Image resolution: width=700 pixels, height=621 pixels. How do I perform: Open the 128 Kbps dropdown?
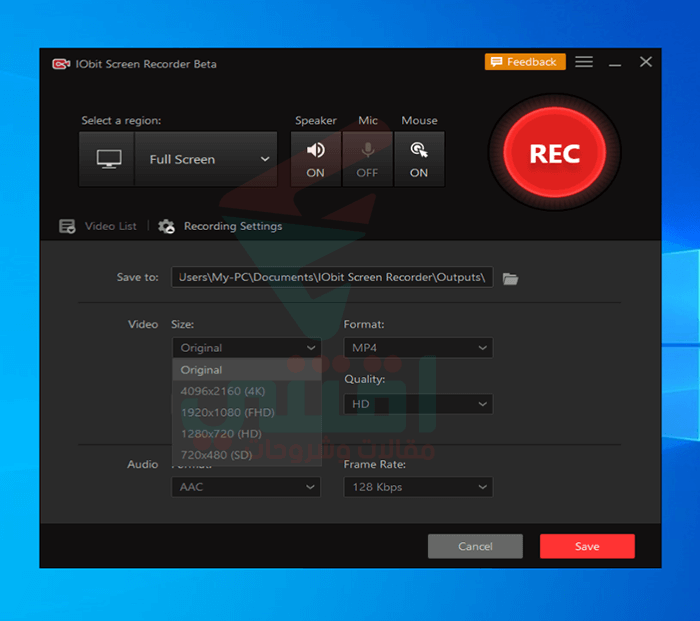coord(418,487)
